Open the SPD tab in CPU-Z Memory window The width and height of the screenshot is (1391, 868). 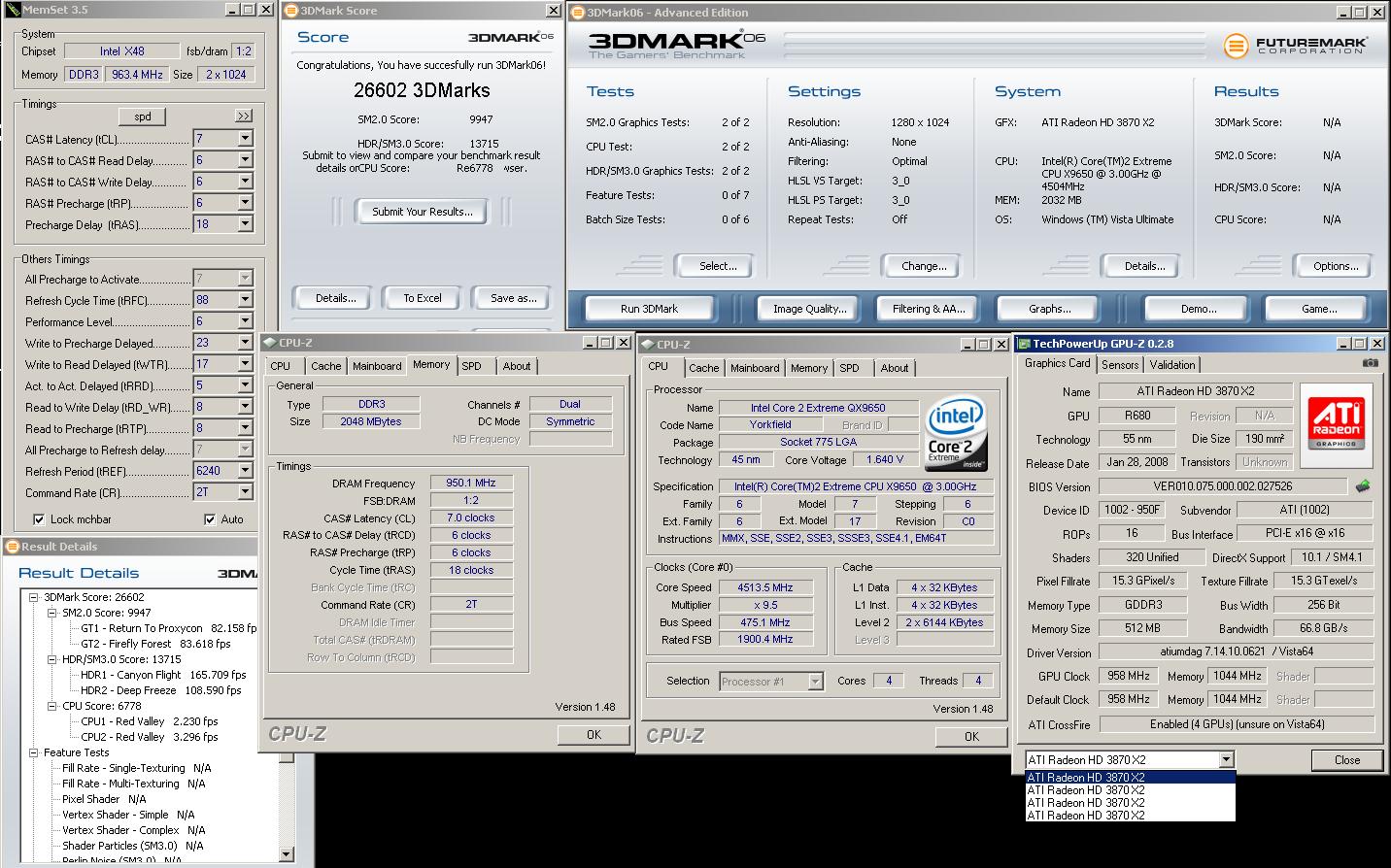coord(471,366)
